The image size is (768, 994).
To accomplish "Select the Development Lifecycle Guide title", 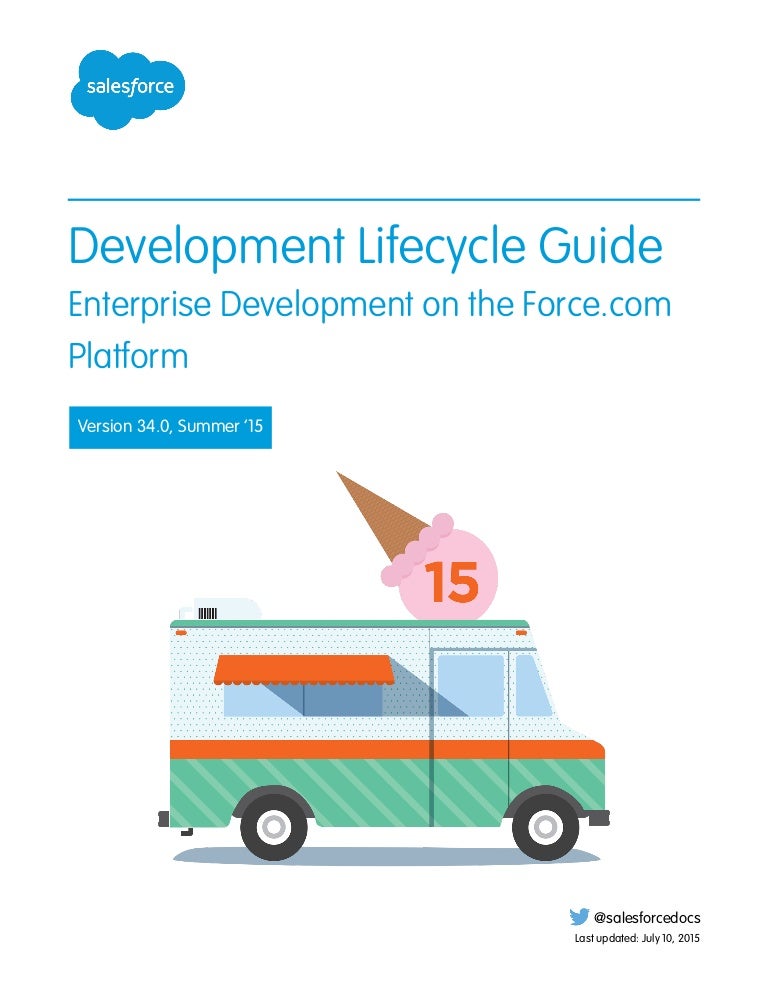I will click(365, 247).
